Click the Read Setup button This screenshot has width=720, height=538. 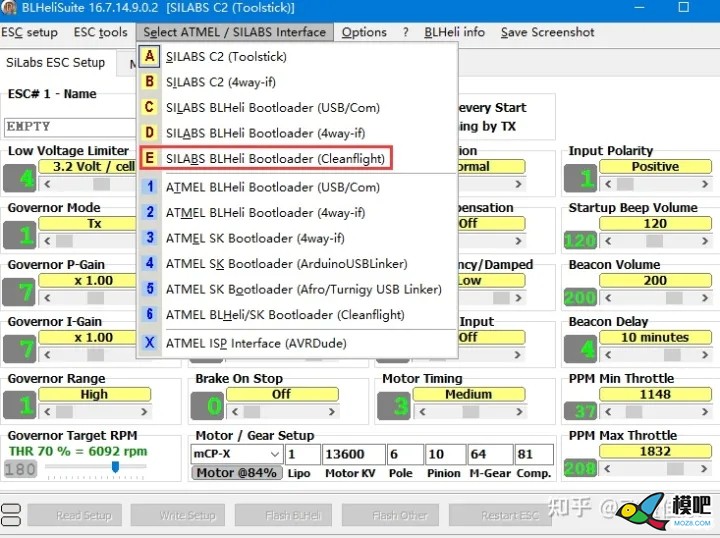coord(75,515)
